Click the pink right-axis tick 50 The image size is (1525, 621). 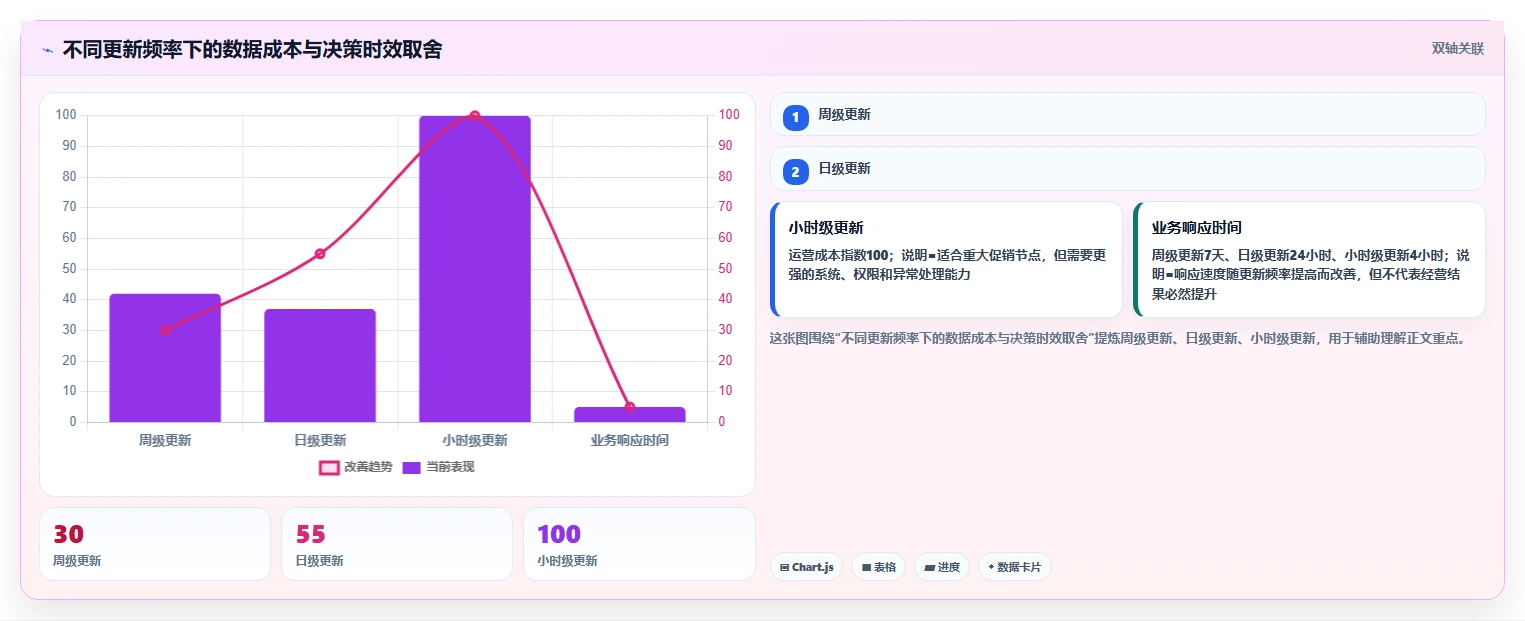pos(726,269)
